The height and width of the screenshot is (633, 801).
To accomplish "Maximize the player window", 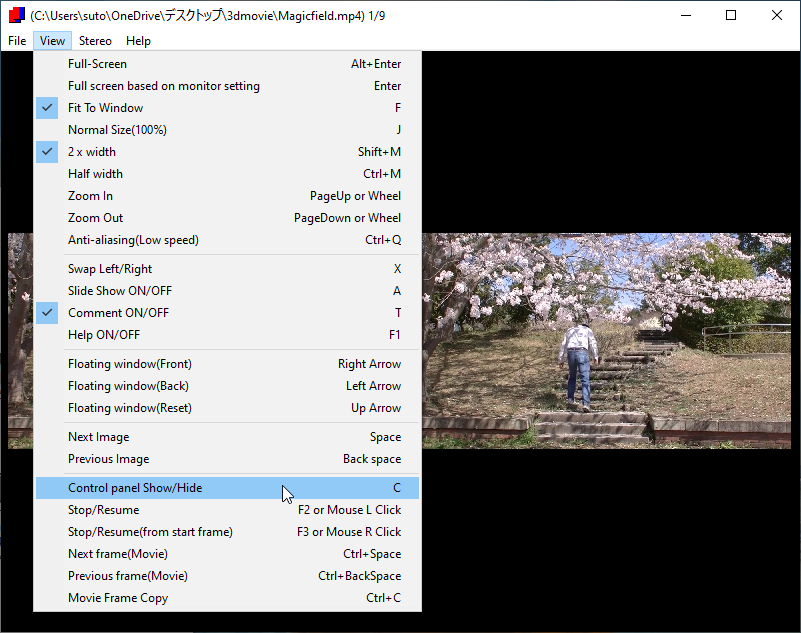I will [x=731, y=15].
